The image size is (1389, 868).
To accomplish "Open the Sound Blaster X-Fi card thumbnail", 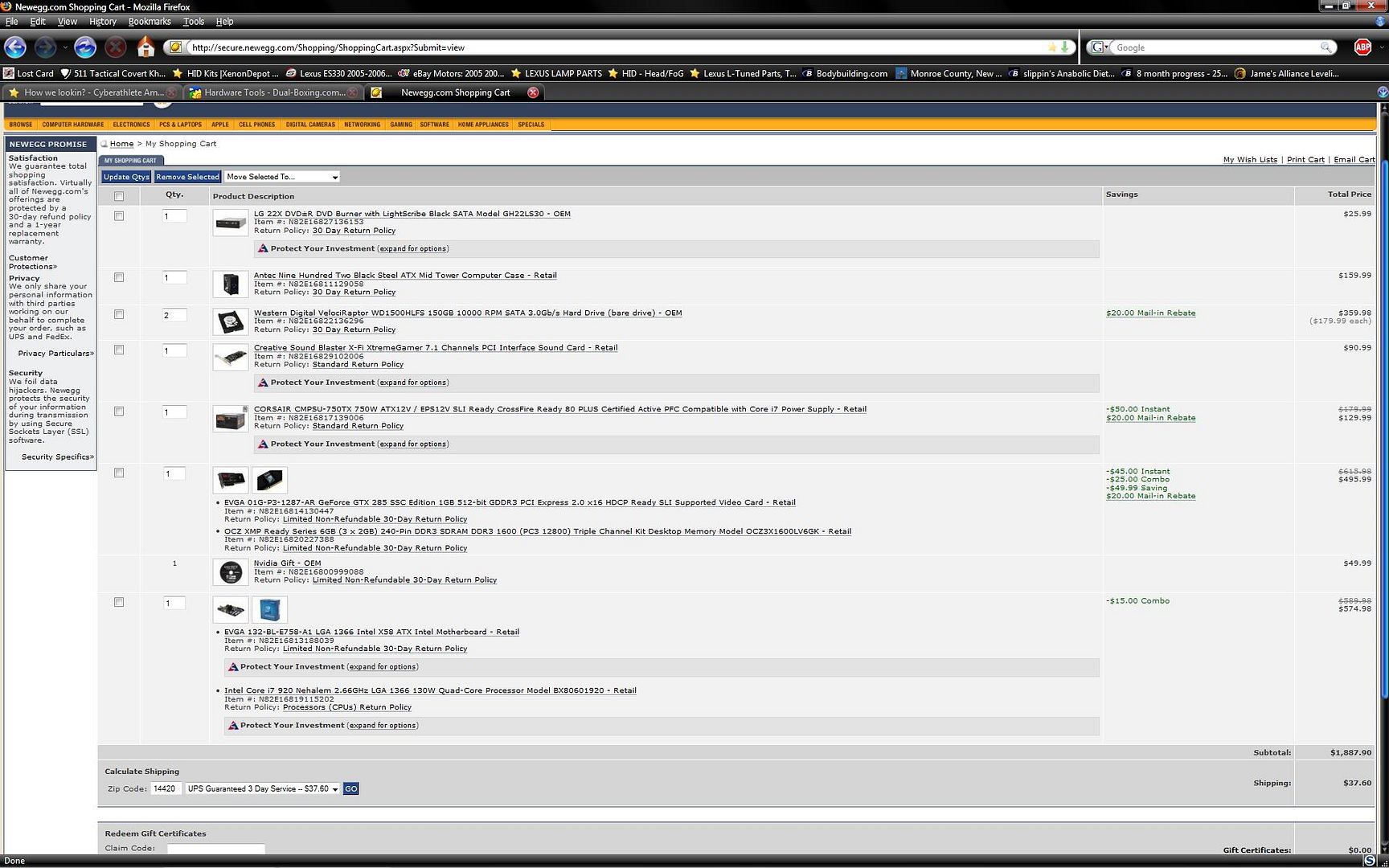I will (x=231, y=357).
